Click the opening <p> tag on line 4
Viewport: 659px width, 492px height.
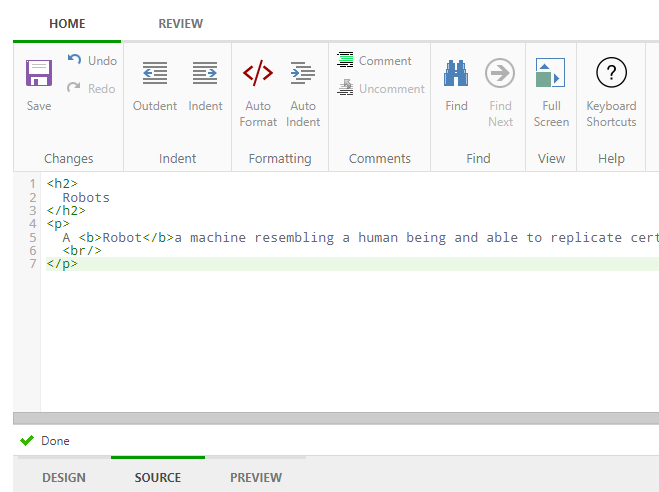(58, 224)
